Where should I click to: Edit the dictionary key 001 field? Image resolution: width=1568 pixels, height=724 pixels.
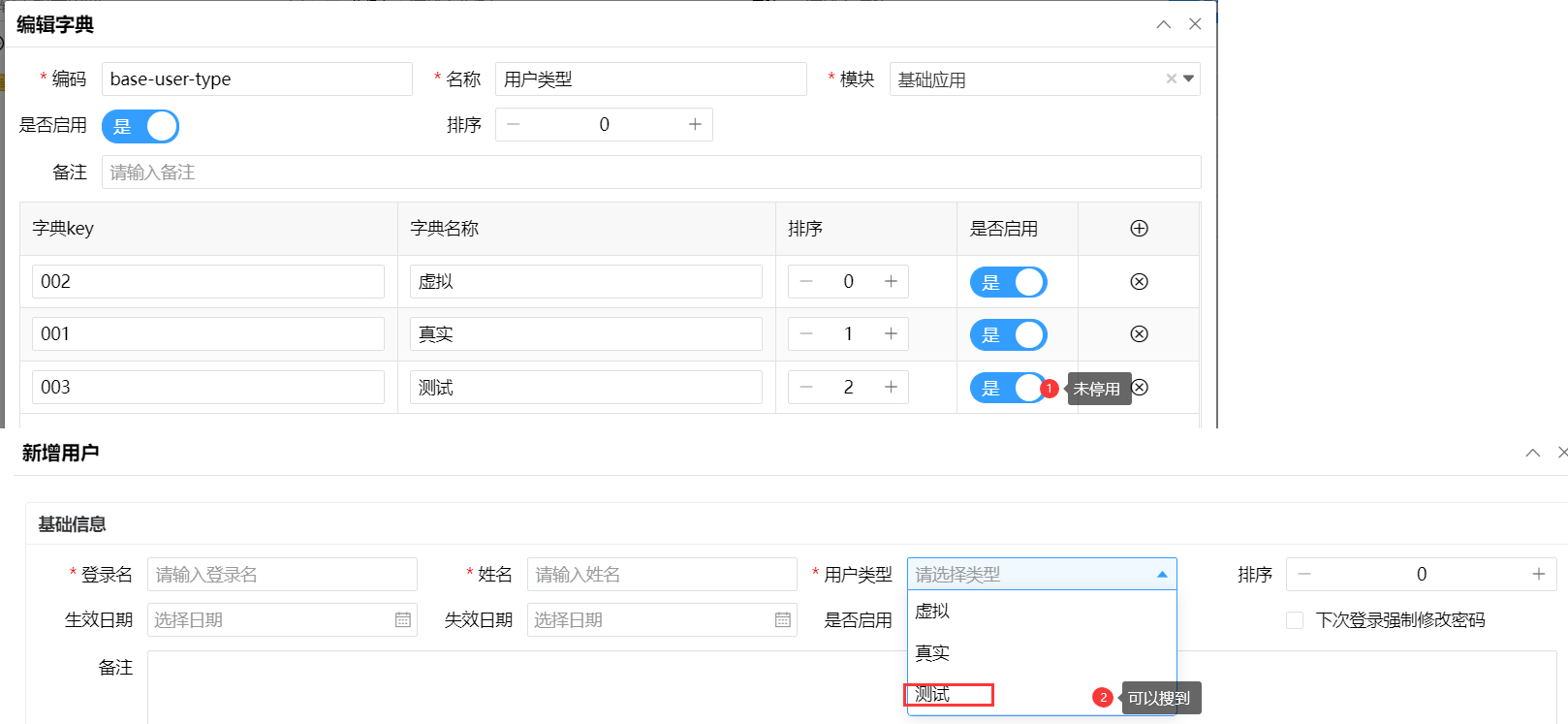(208, 333)
